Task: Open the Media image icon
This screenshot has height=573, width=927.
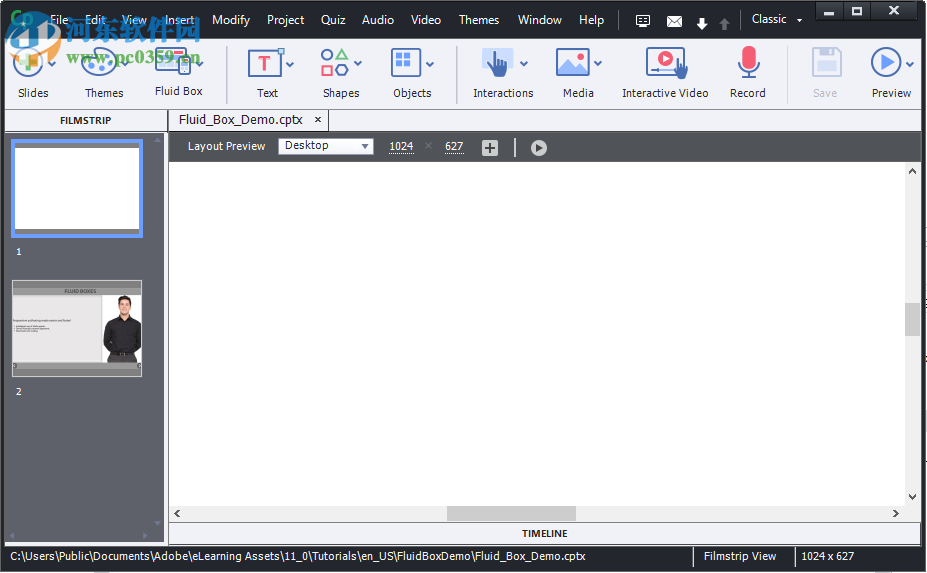Action: tap(572, 63)
